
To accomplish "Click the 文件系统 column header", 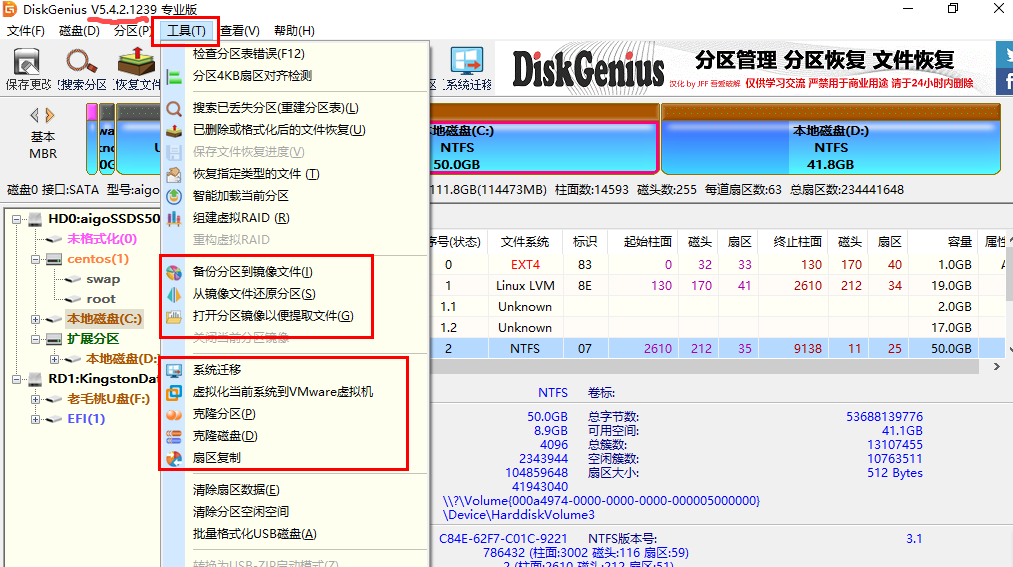I will 525,242.
